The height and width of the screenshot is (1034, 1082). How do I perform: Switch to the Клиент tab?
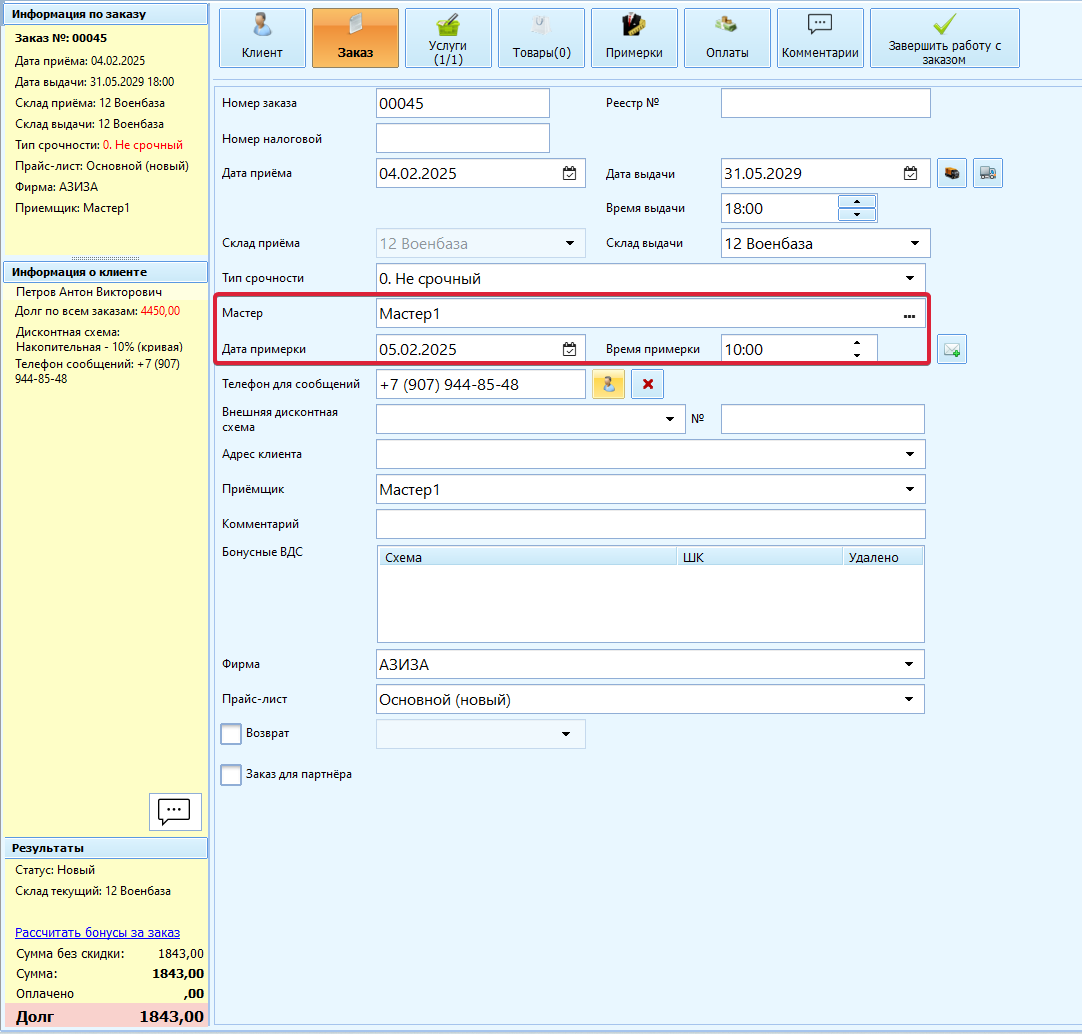262,38
